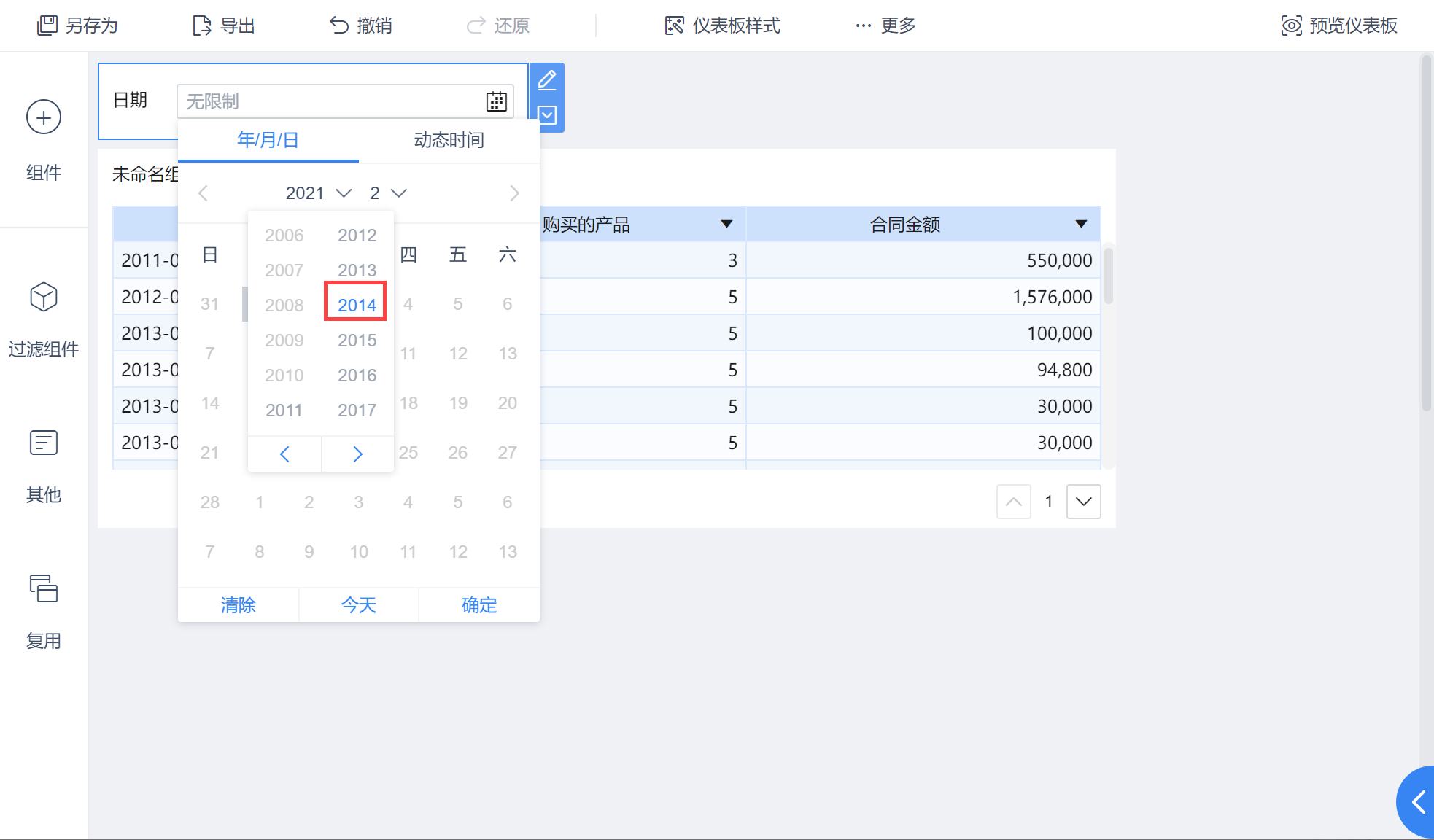This screenshot has width=1434, height=840.
Task: Click 另存为 (Save As) in the toolbar
Action: click(x=77, y=26)
